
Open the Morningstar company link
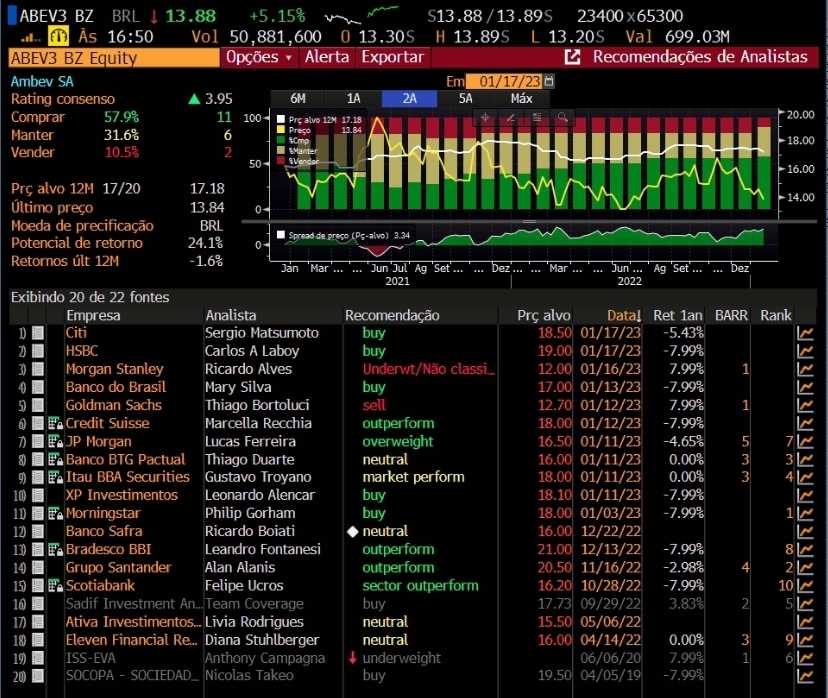(x=103, y=513)
